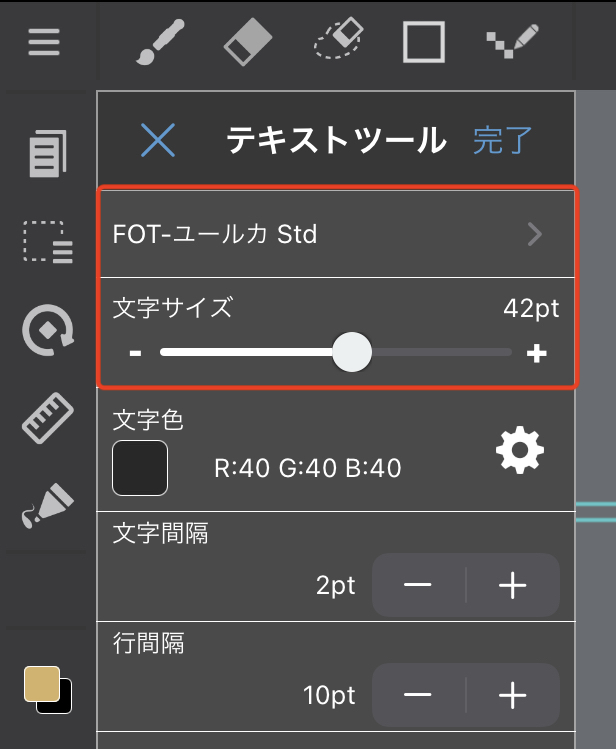Decrease 文字間隔 with minus button
The height and width of the screenshot is (749, 616).
pos(418,586)
